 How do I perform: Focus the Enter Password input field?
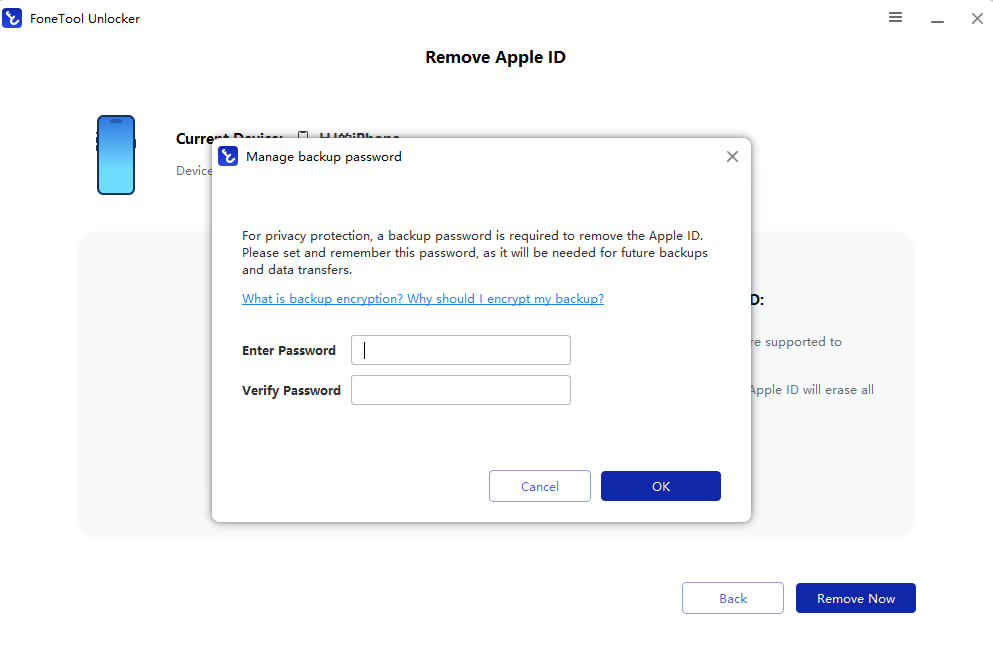point(460,350)
